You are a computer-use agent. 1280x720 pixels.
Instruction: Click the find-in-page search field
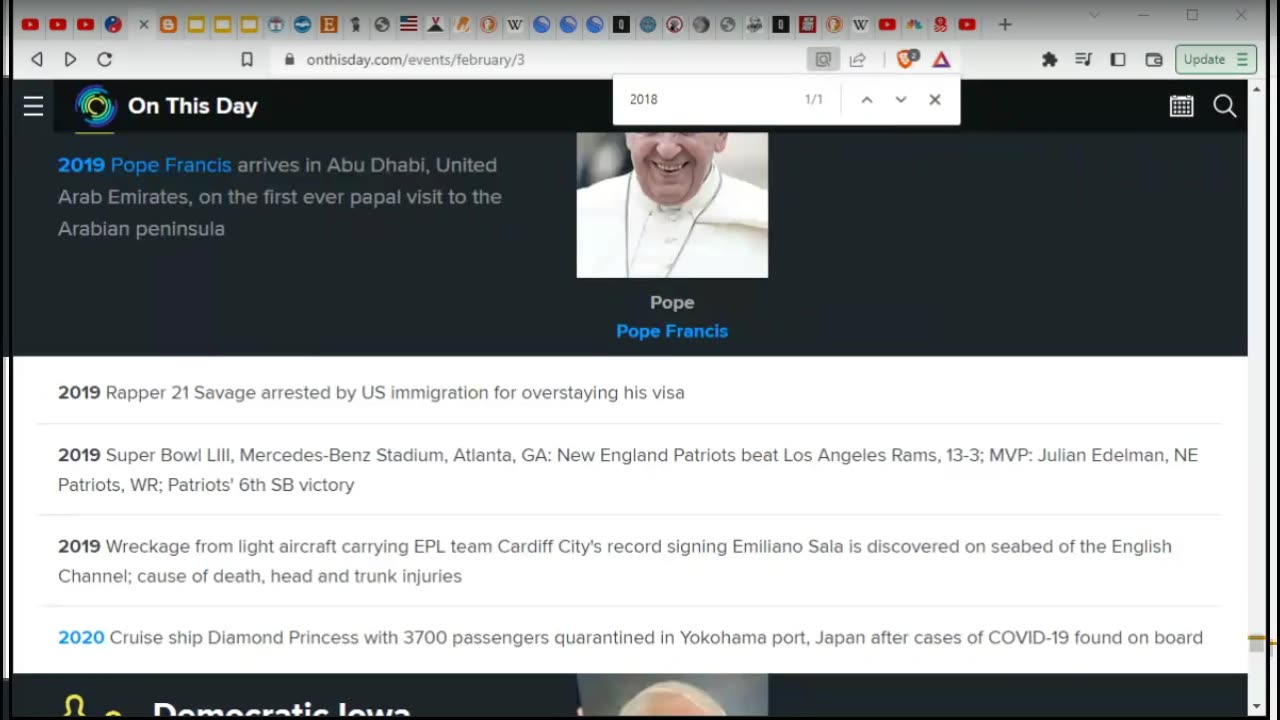(x=710, y=99)
